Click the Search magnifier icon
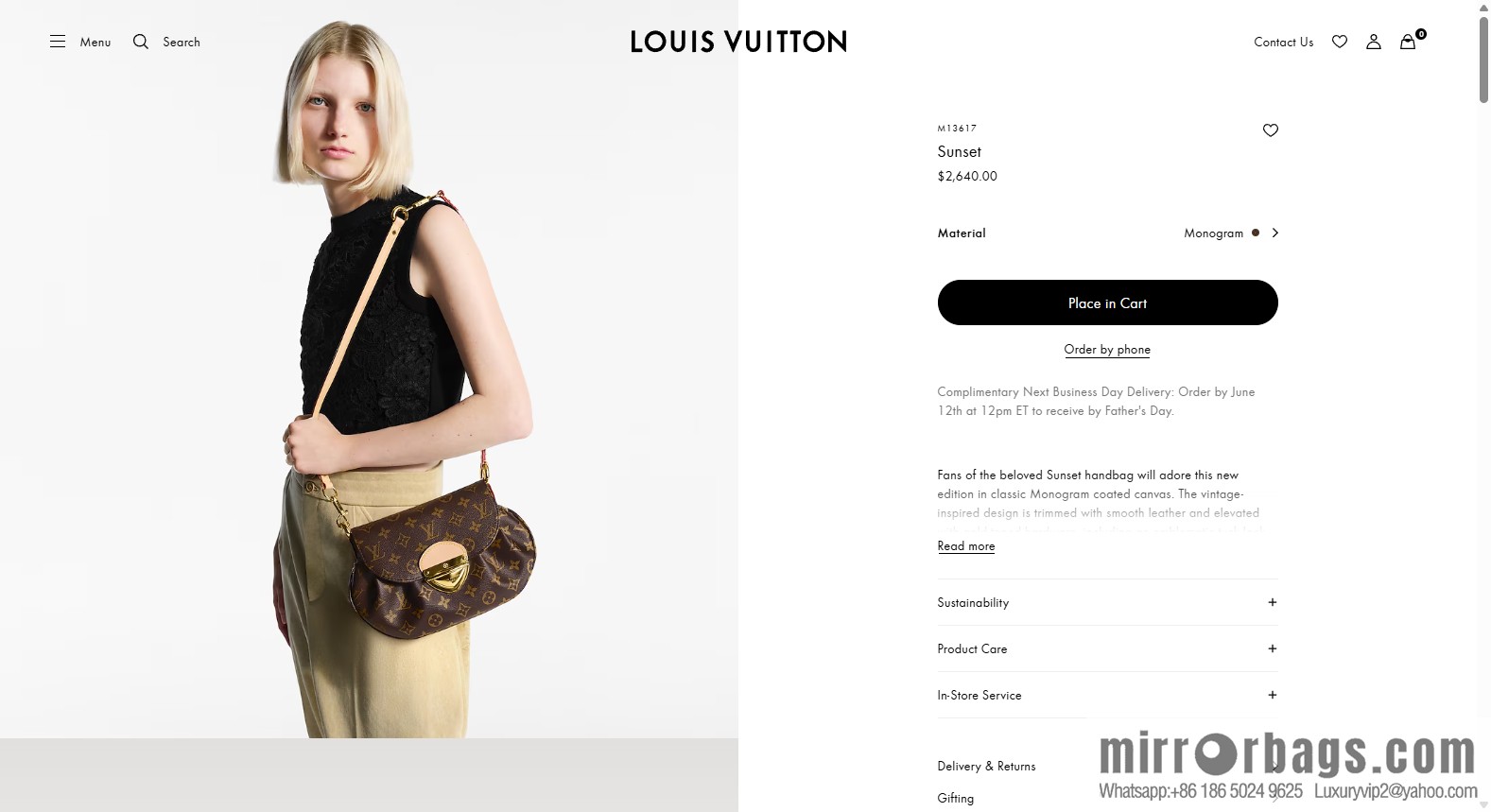Viewport: 1491px width, 812px height. click(141, 42)
